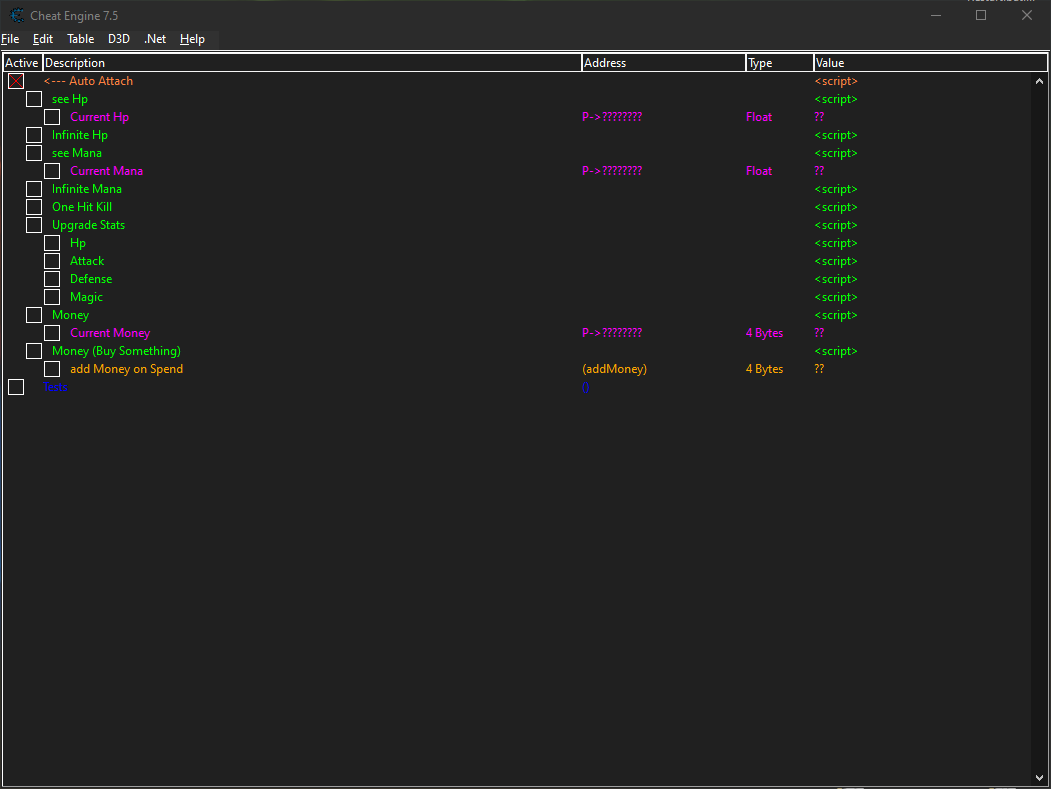Tick the Current Mana checkbox
Image resolution: width=1051 pixels, height=789 pixels.
pyautogui.click(x=52, y=171)
